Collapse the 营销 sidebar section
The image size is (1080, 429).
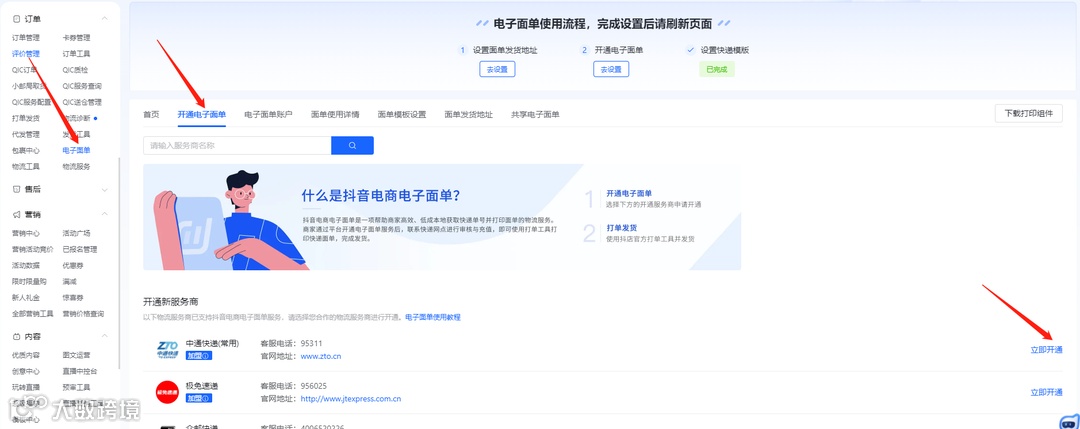pos(105,215)
